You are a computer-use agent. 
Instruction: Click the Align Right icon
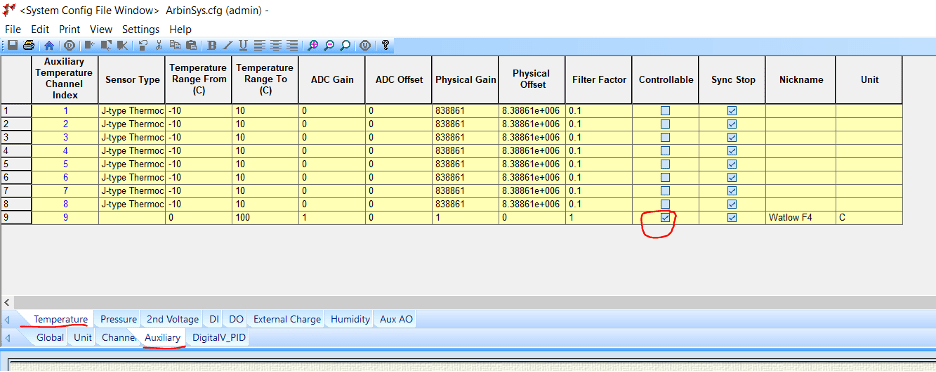click(x=292, y=45)
